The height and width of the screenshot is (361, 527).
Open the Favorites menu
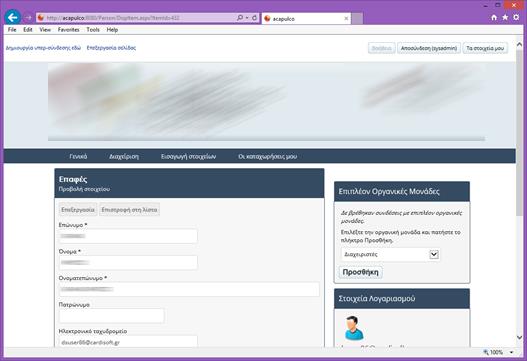(69, 30)
